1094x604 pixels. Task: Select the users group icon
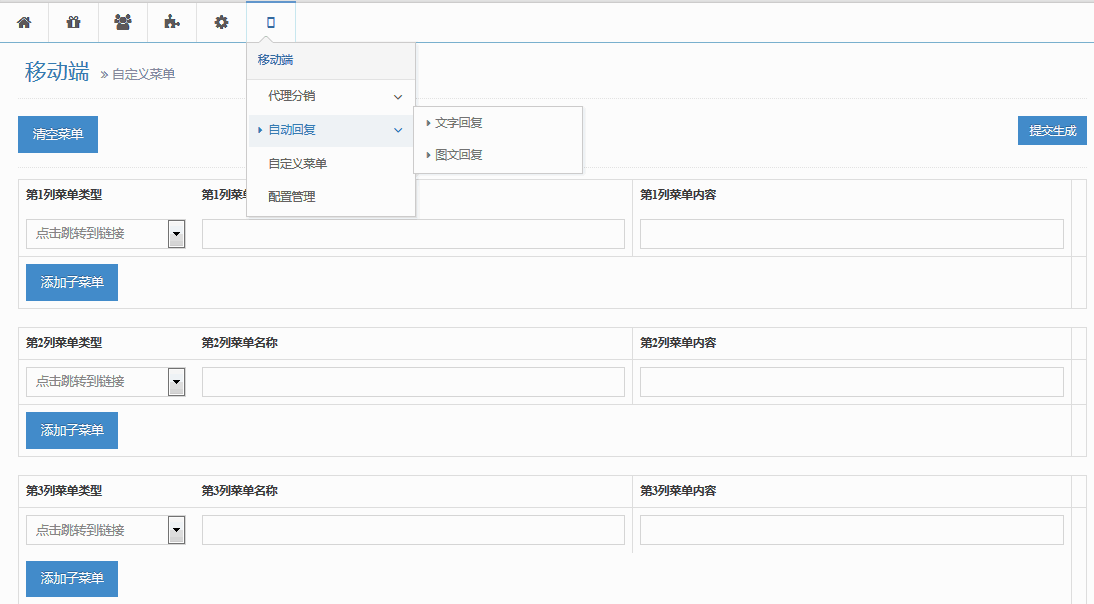click(x=122, y=22)
